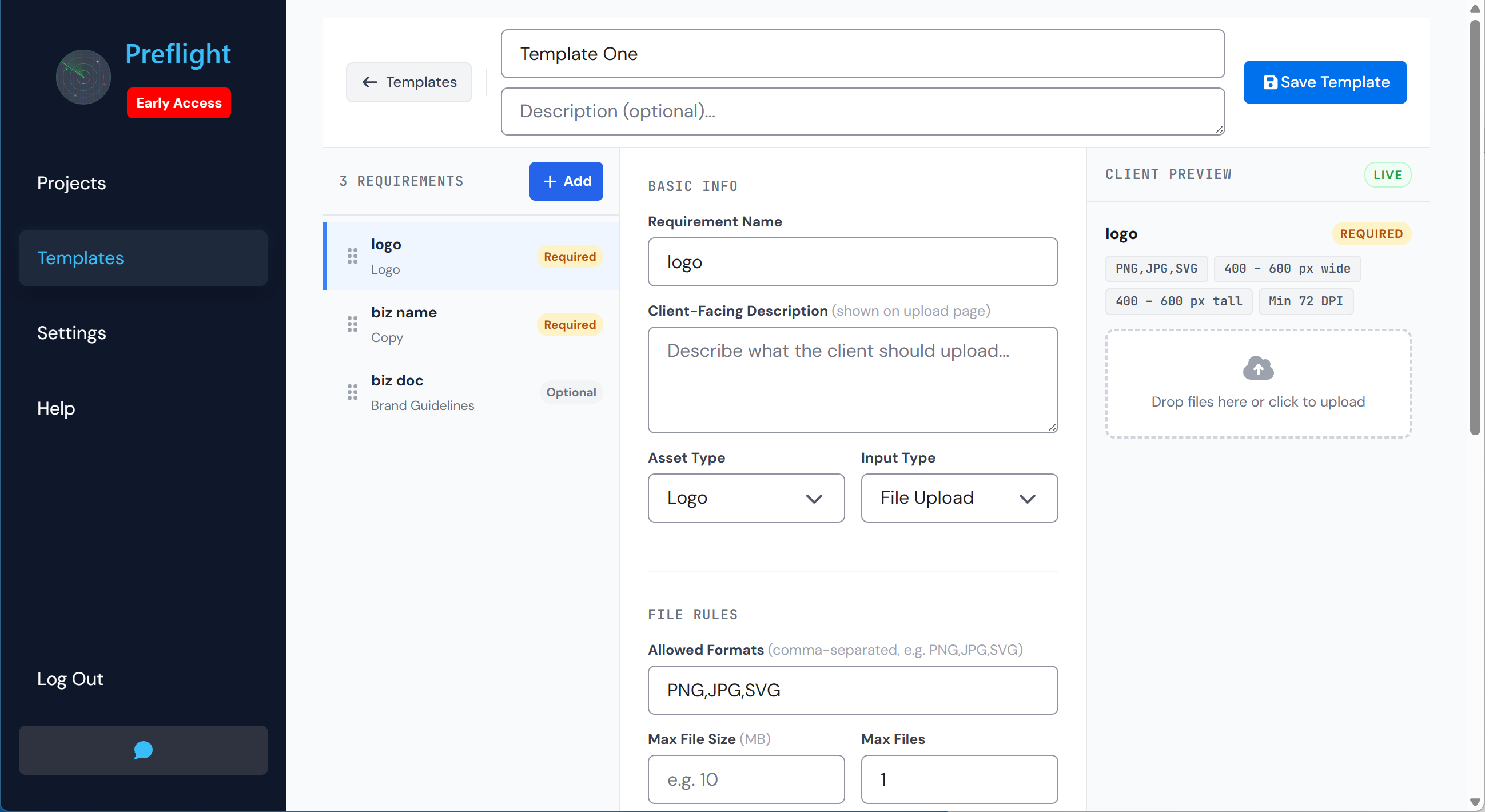Click the Save Template button
The image size is (1485, 812).
point(1325,82)
